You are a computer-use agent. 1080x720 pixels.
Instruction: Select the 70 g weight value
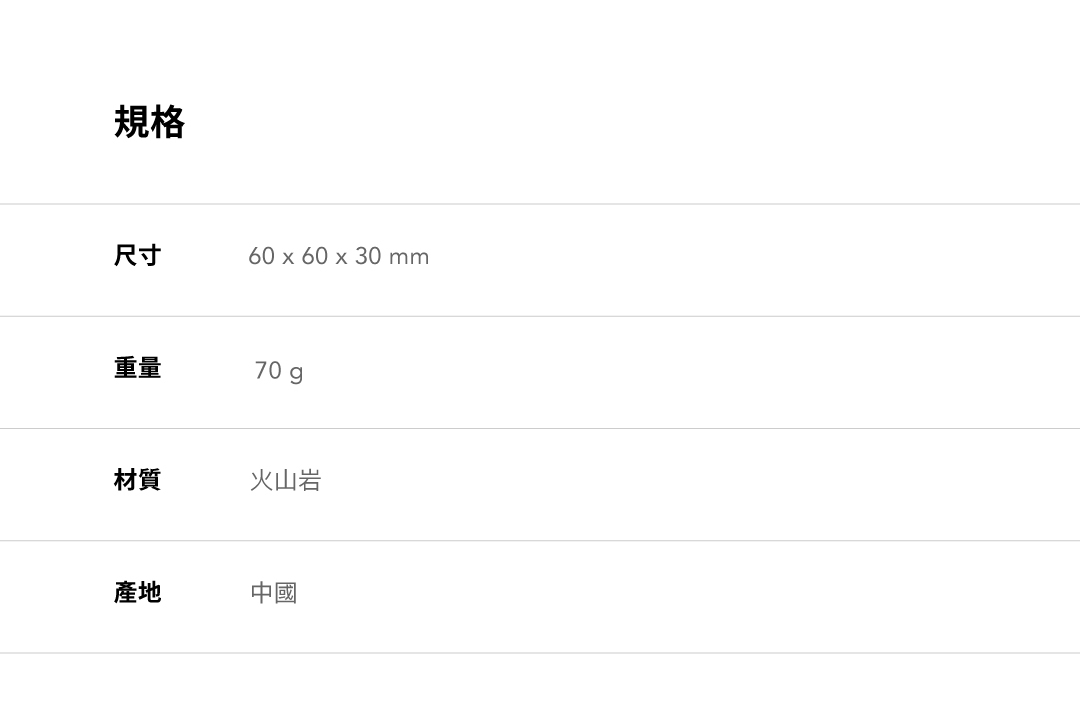point(278,371)
